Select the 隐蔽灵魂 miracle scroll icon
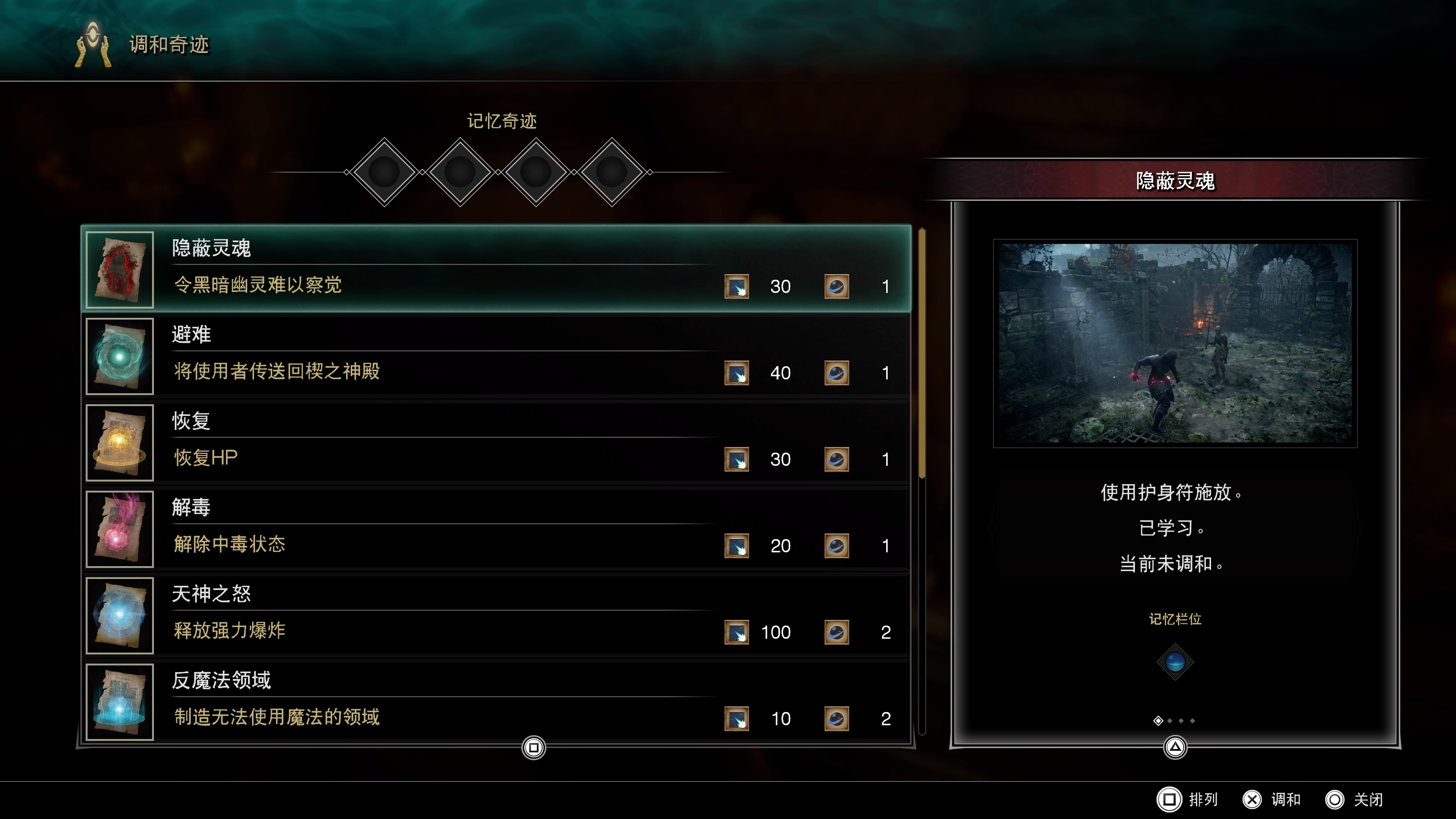The height and width of the screenshot is (819, 1456). coord(119,270)
